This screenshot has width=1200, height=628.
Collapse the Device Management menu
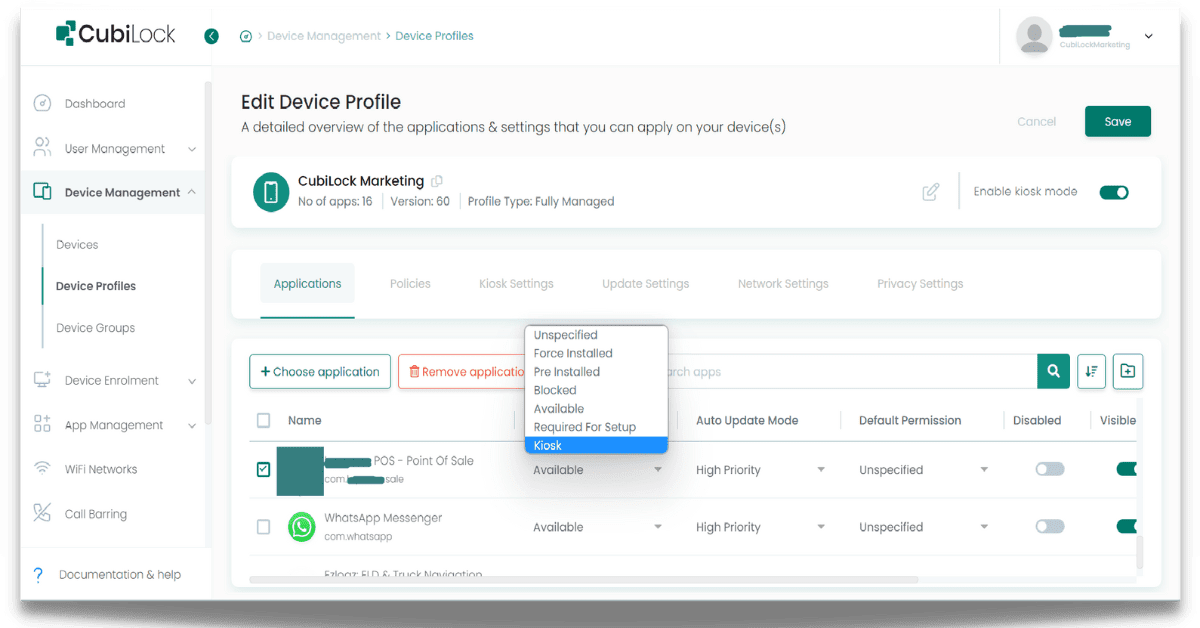[192, 192]
